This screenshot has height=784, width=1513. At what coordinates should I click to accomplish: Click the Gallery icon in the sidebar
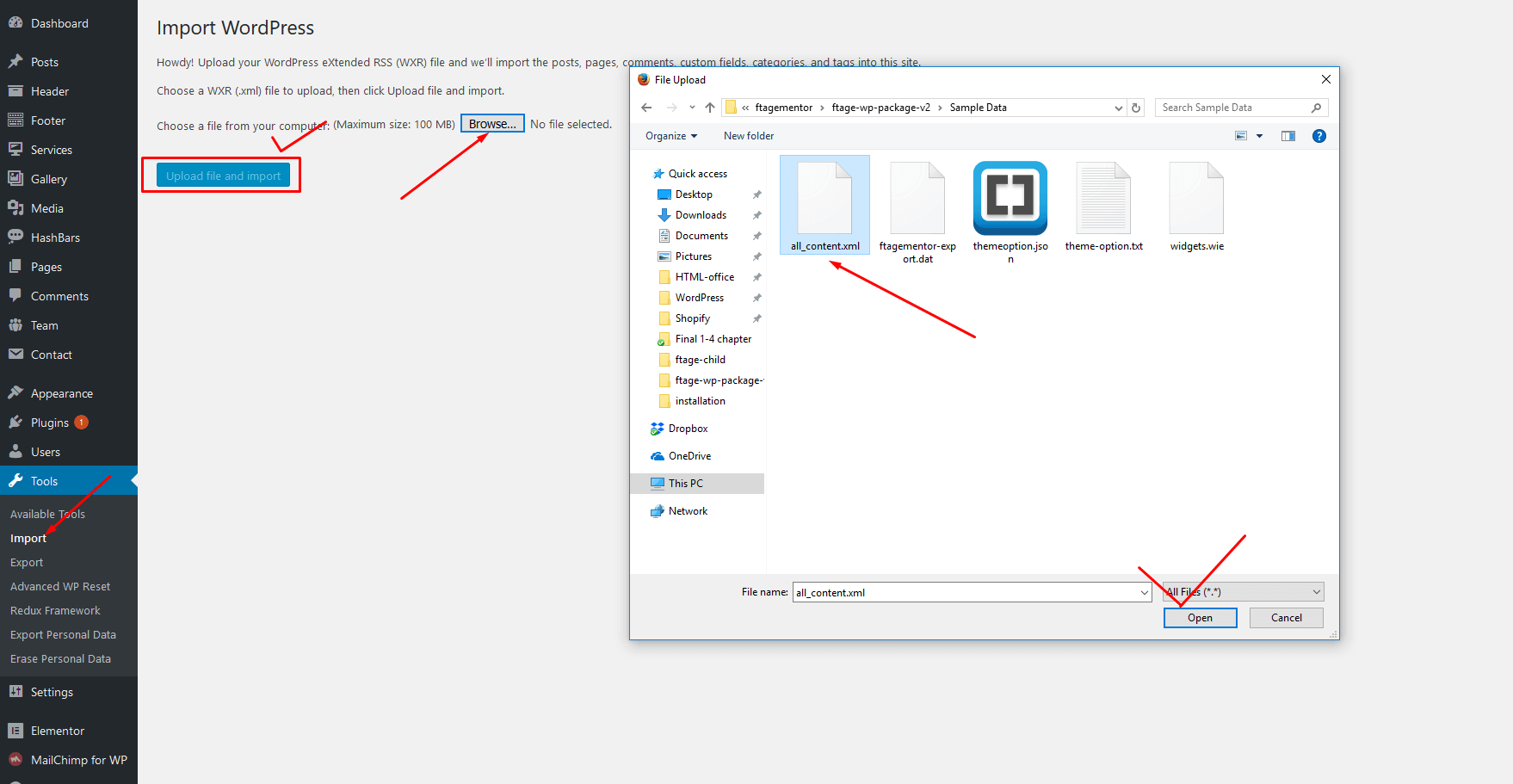tap(15, 179)
